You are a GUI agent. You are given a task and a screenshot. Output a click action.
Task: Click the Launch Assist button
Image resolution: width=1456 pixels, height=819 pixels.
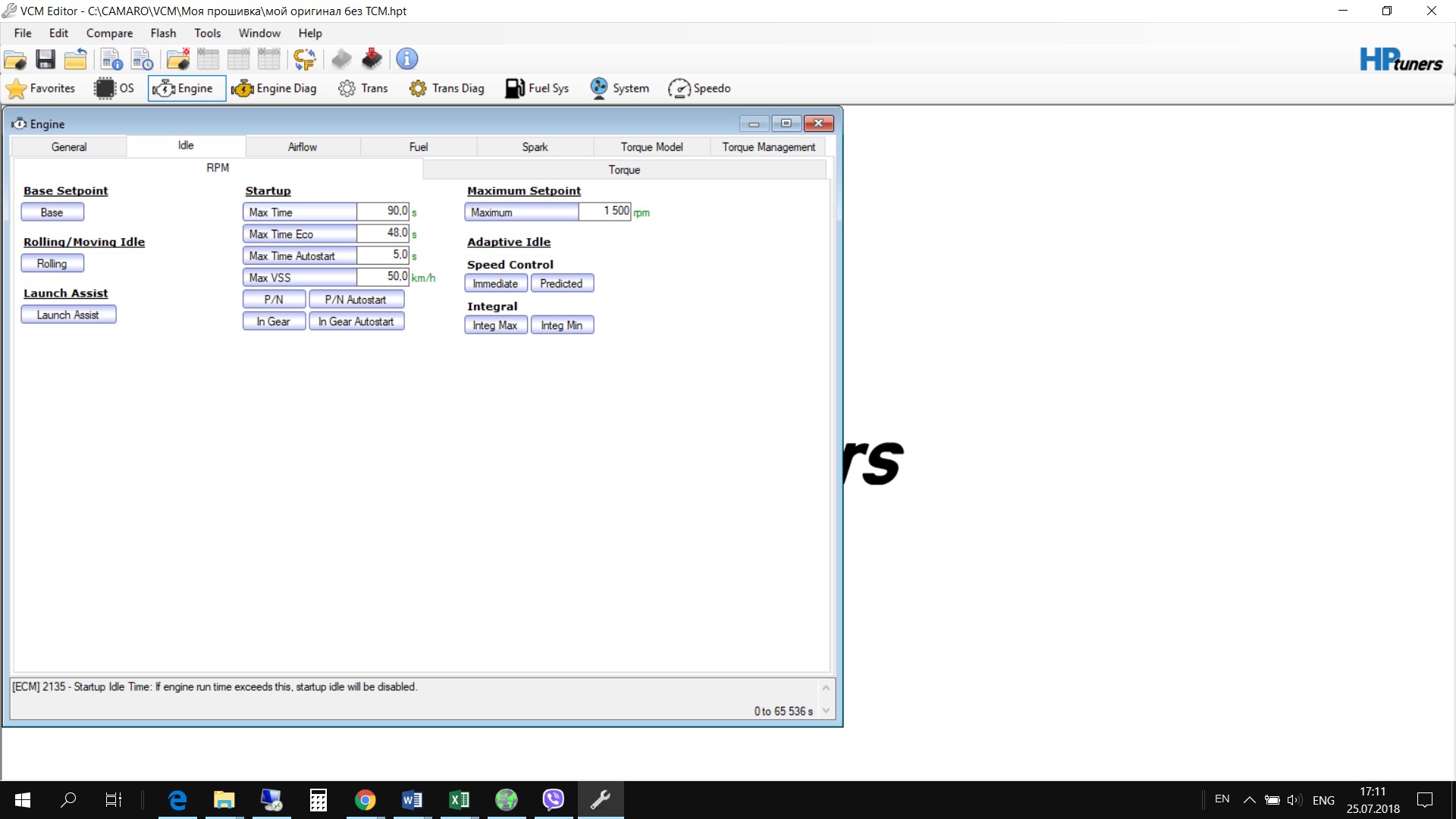tap(68, 315)
